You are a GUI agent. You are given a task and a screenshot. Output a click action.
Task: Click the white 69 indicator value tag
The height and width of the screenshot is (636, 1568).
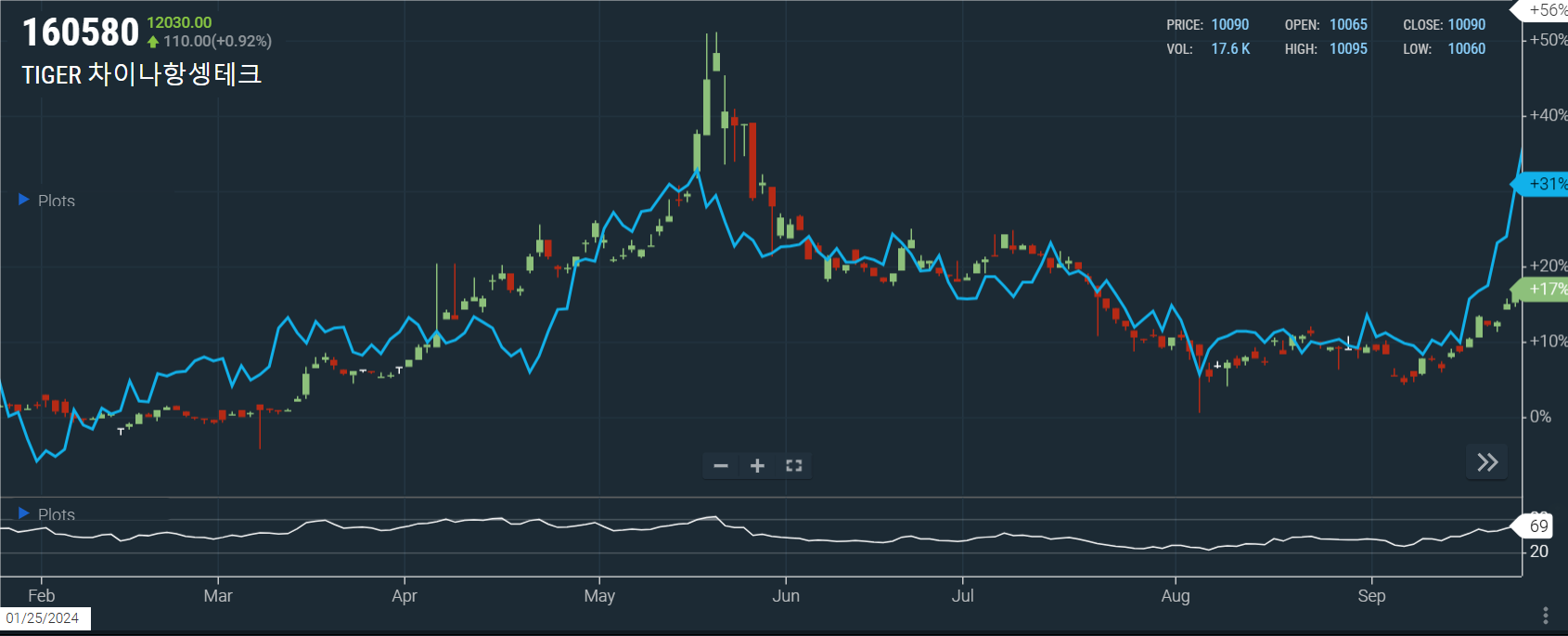[1538, 526]
